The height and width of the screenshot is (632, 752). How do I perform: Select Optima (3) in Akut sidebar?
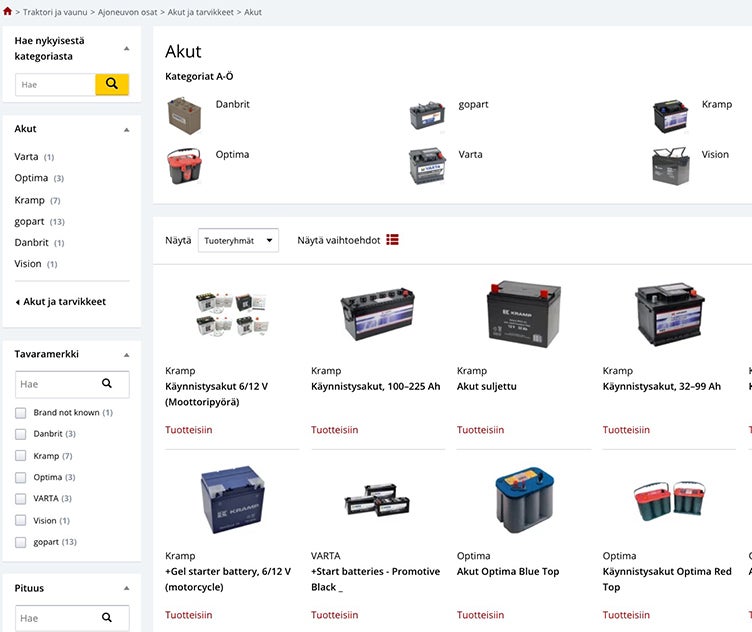click(39, 178)
